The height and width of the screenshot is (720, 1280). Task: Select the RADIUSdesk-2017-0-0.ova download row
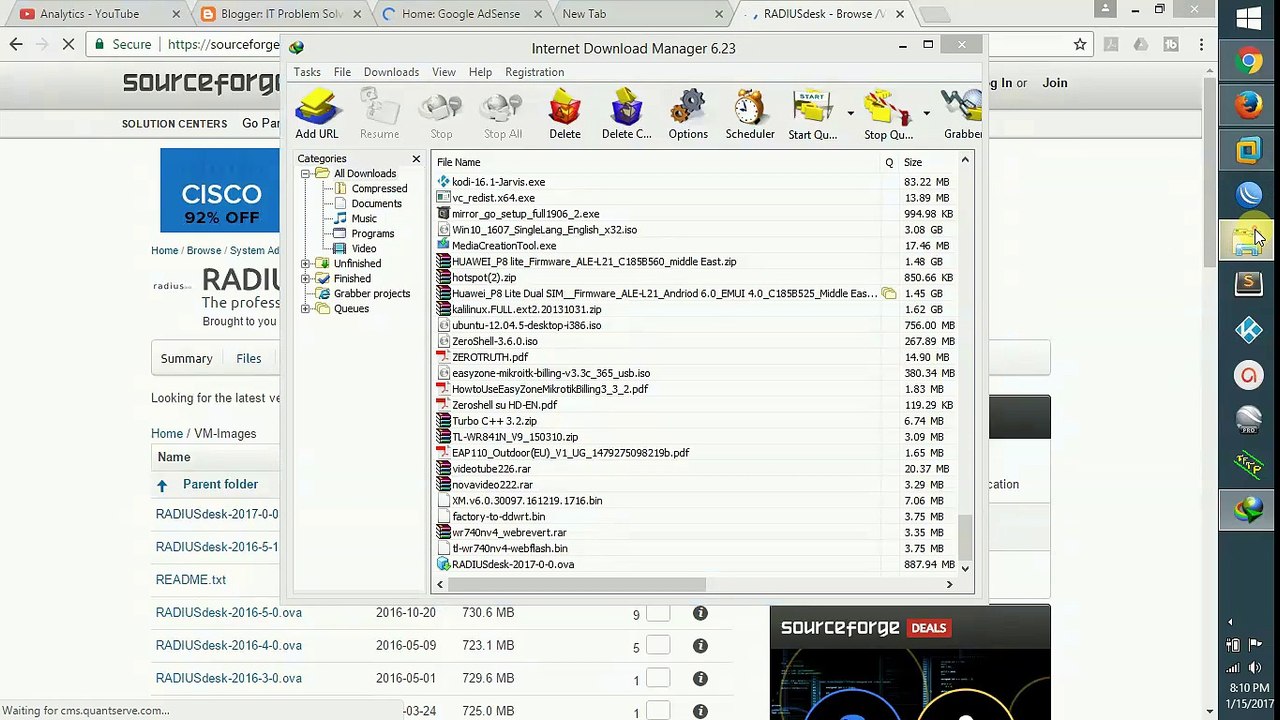click(696, 565)
